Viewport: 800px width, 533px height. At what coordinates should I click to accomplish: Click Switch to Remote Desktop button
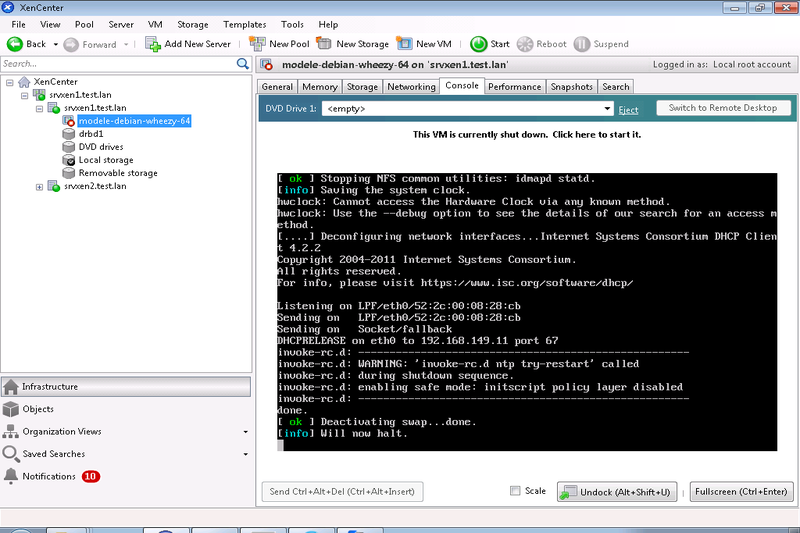coord(723,108)
